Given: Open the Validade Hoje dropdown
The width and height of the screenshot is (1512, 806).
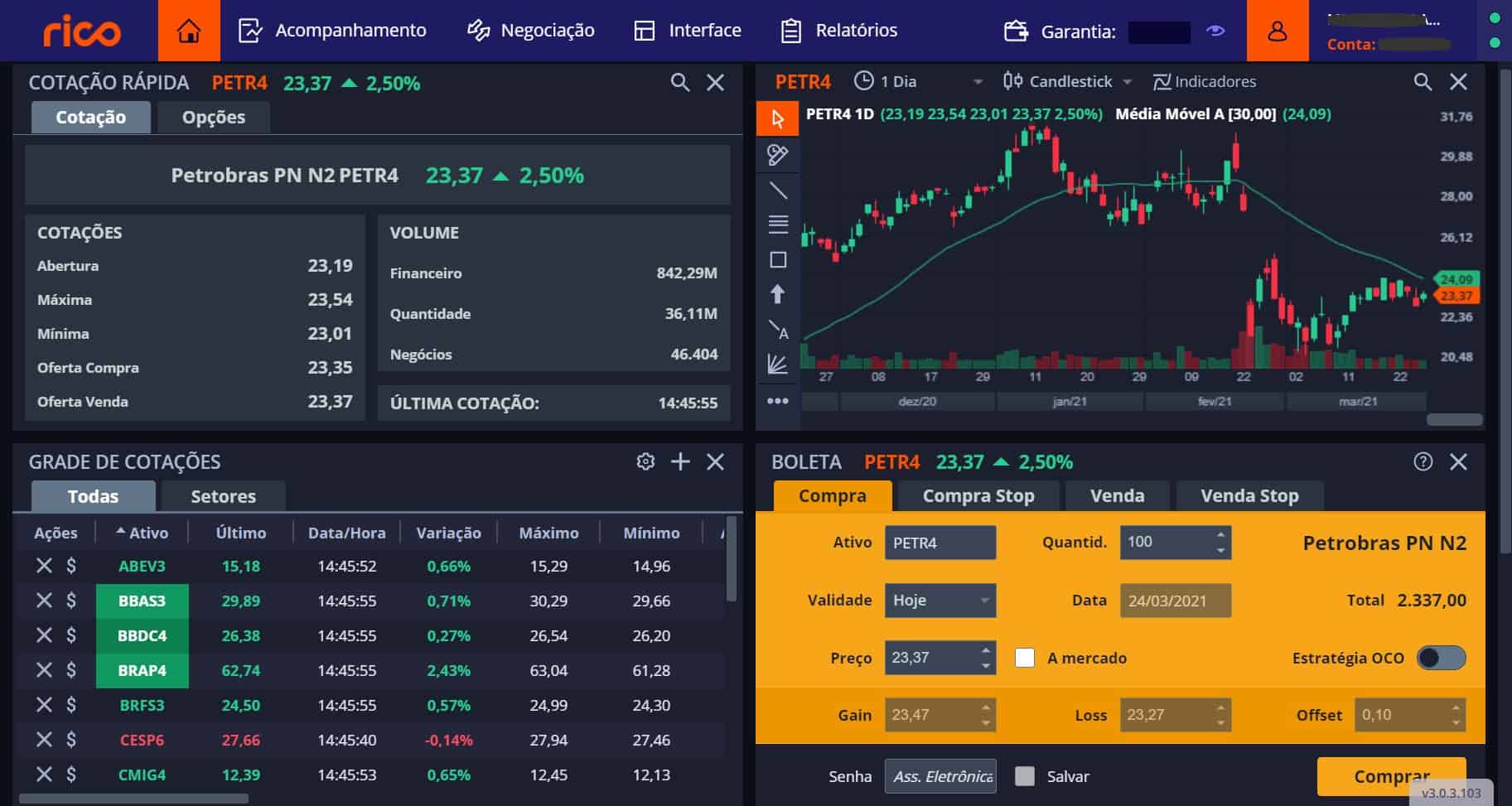Looking at the screenshot, I should click(x=940, y=601).
